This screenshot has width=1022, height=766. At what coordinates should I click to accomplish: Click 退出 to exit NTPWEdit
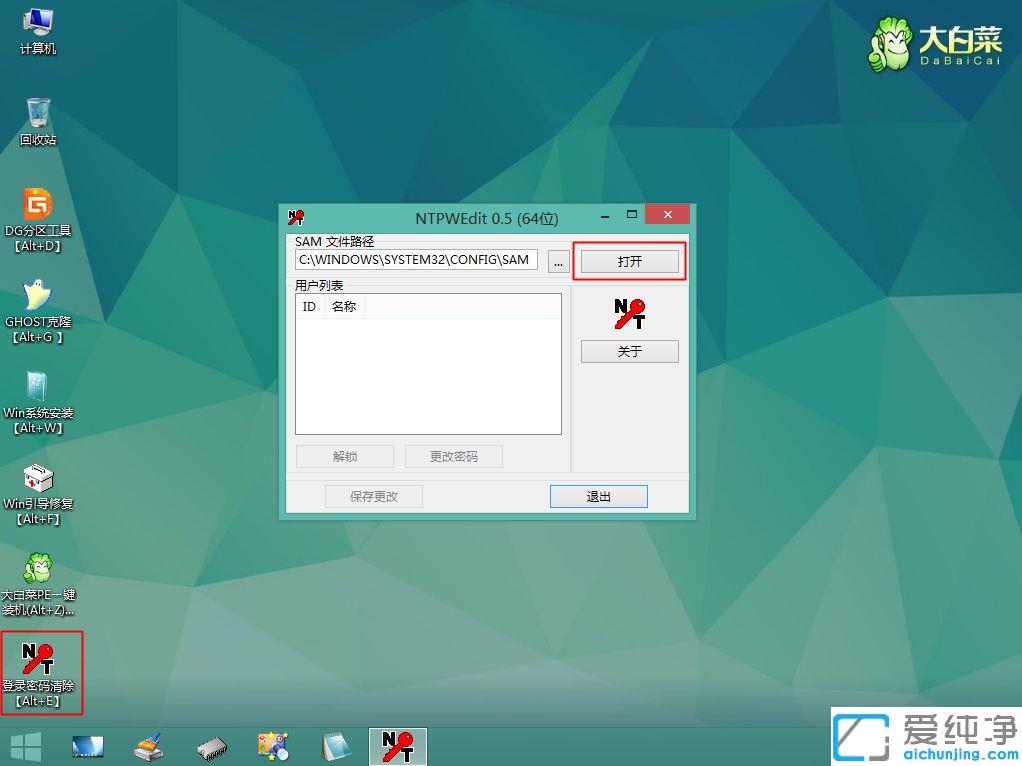(x=598, y=496)
